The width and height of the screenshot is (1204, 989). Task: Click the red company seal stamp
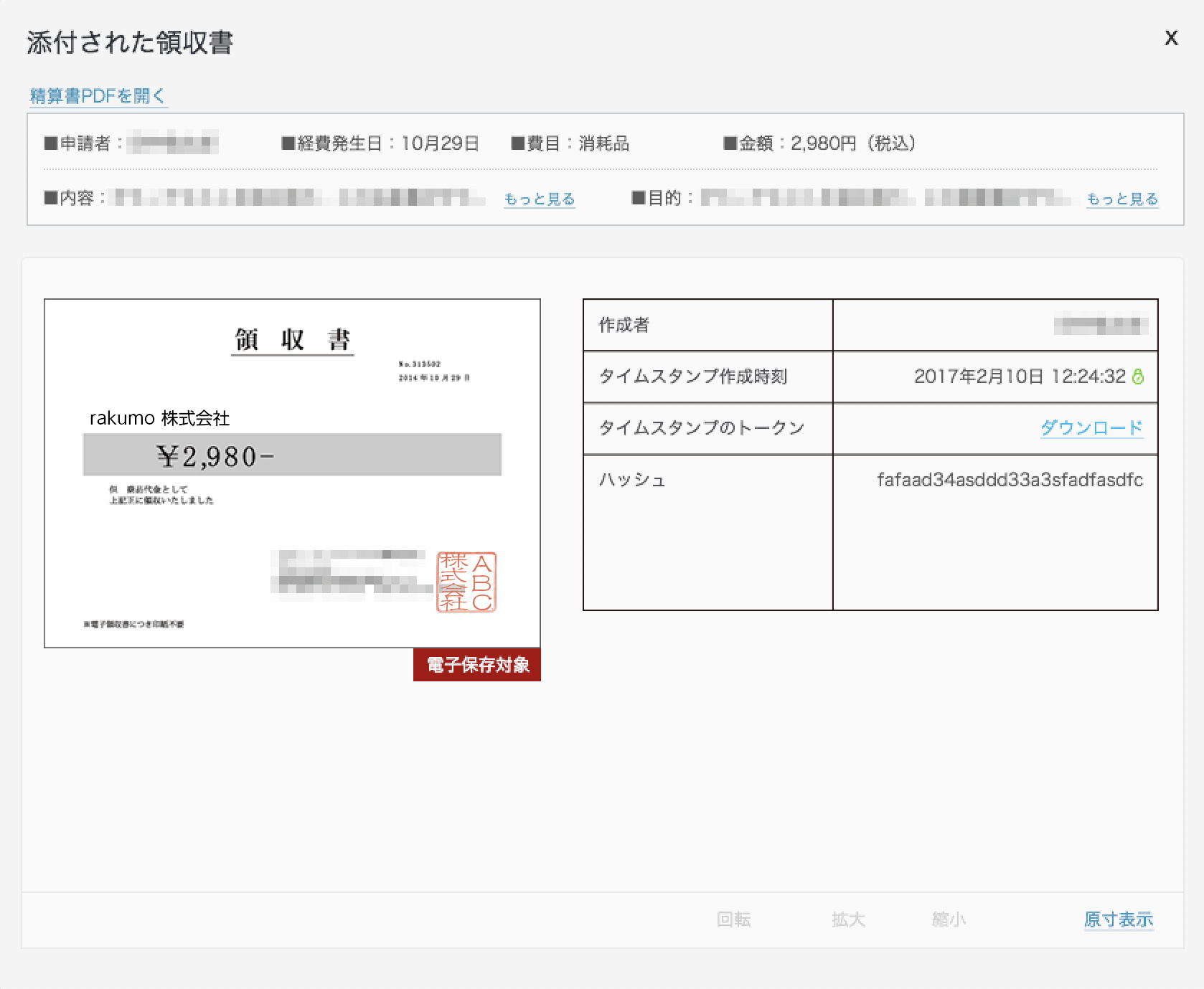click(x=466, y=582)
